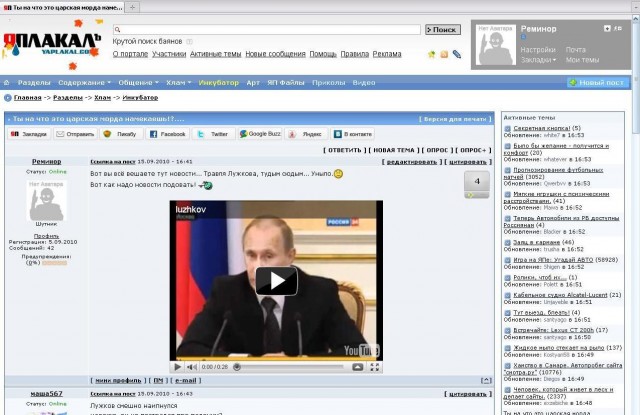Click the video seek bar

point(291,367)
